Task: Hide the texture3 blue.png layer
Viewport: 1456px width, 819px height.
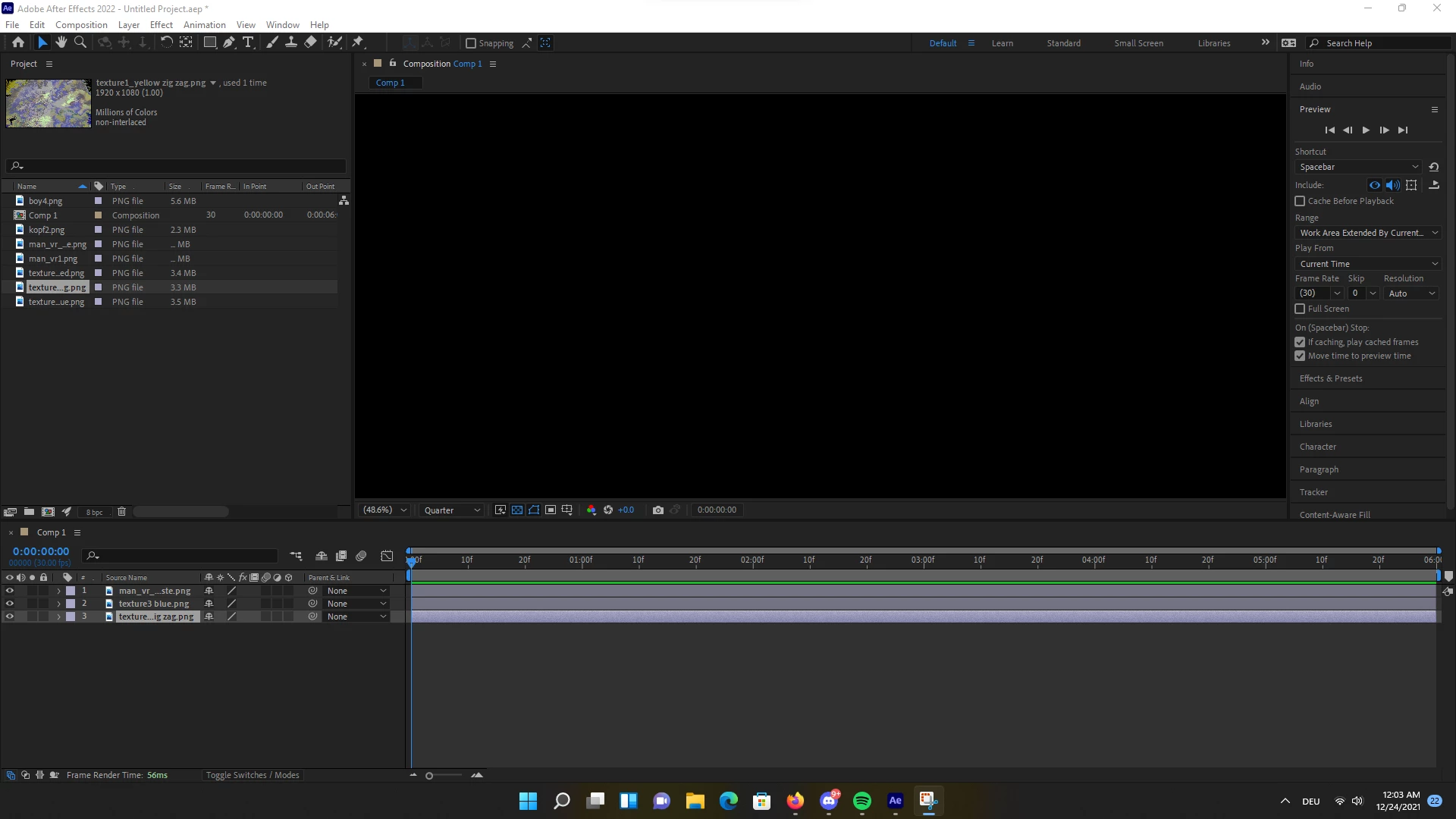Action: 10,604
